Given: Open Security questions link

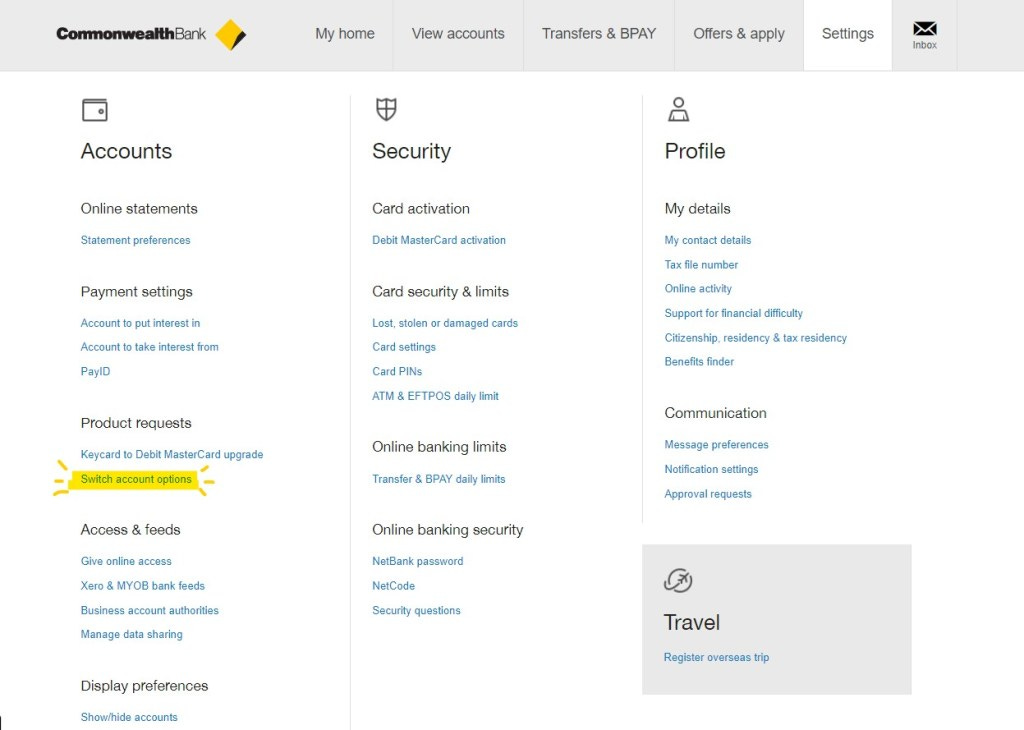Looking at the screenshot, I should pyautogui.click(x=416, y=611).
